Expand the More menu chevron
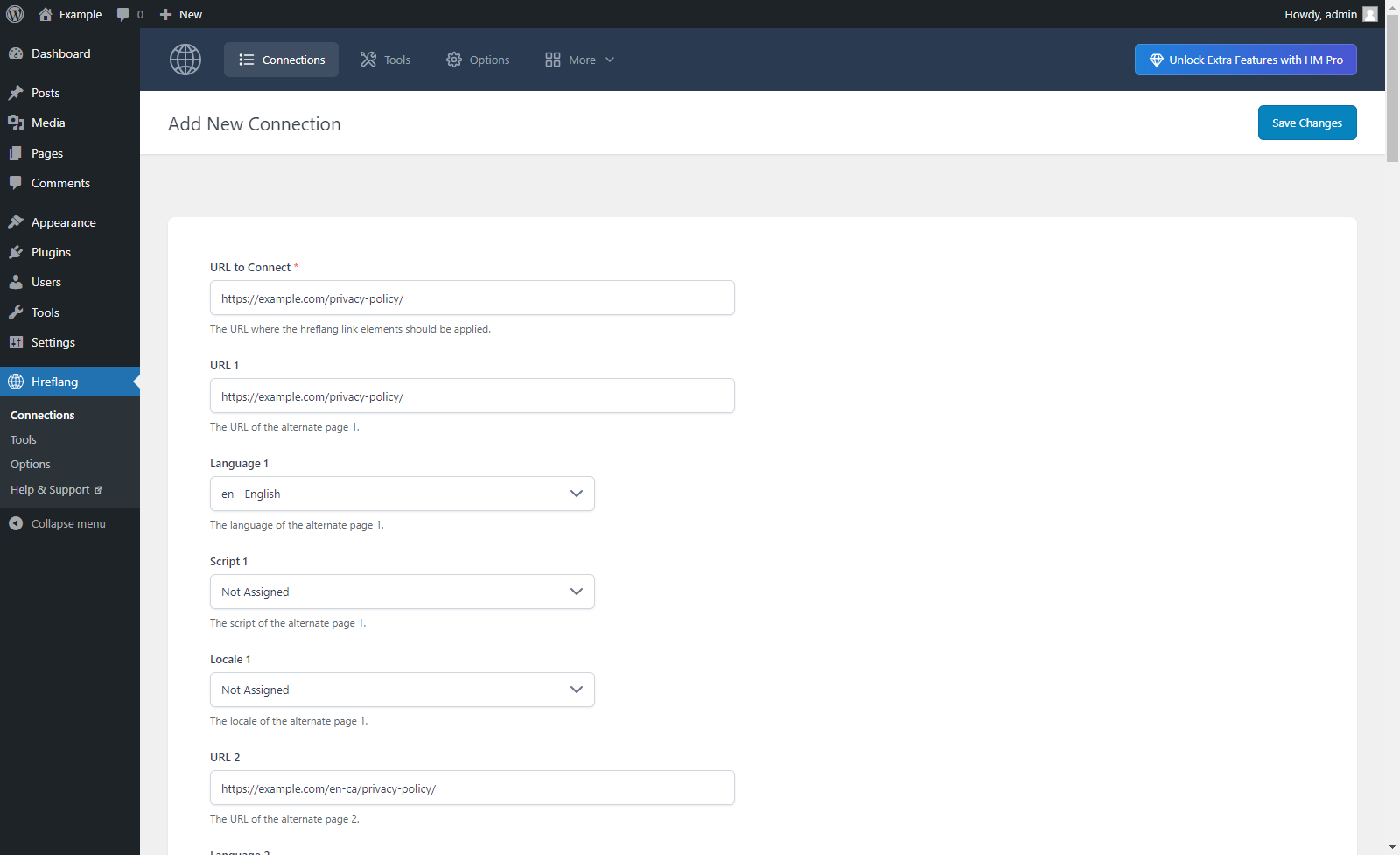 point(610,60)
